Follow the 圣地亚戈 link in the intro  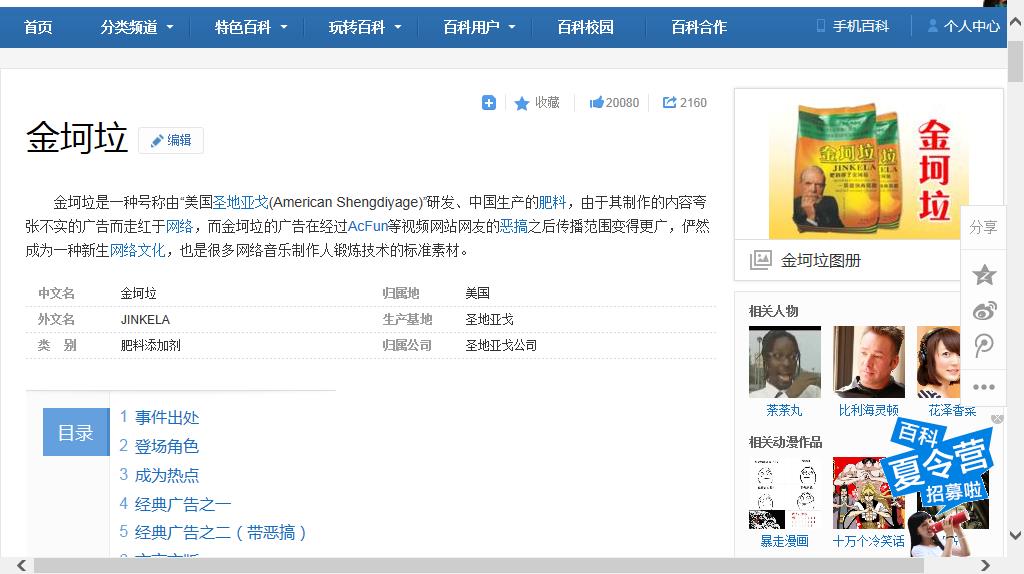click(240, 202)
